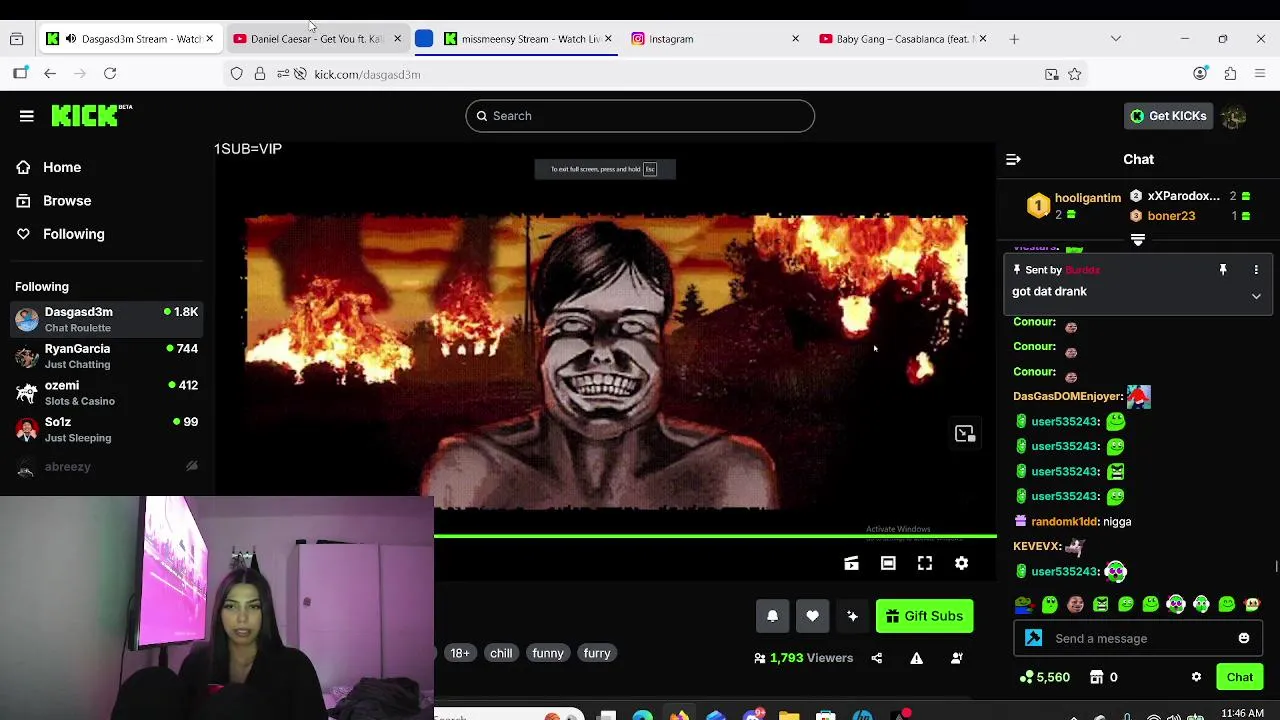The width and height of the screenshot is (1280, 720).
Task: Click the user tools icon beside report
Action: [957, 658]
